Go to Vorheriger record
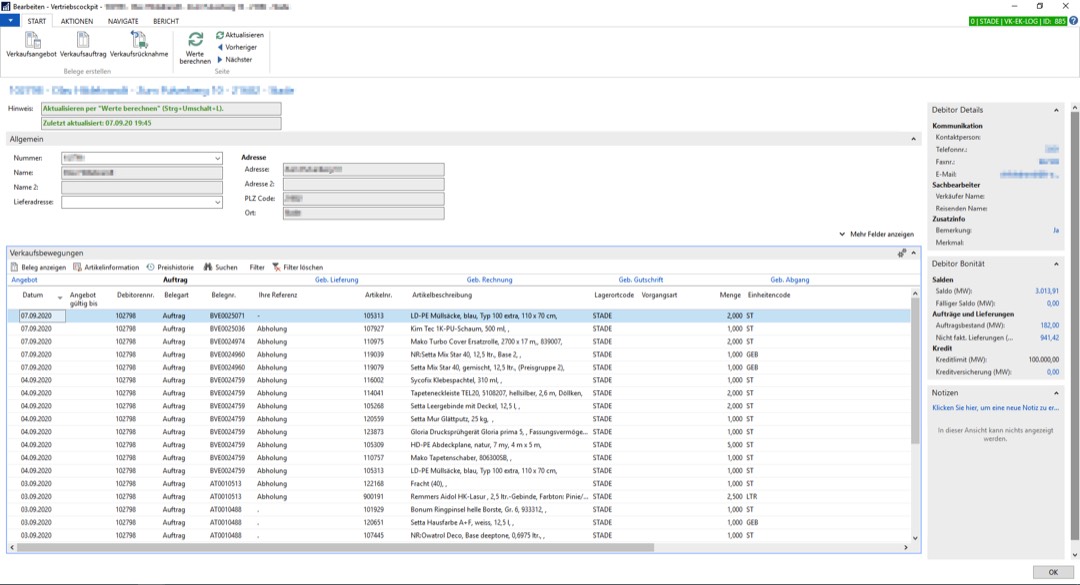This screenshot has height=585, width=1080. tap(237, 47)
